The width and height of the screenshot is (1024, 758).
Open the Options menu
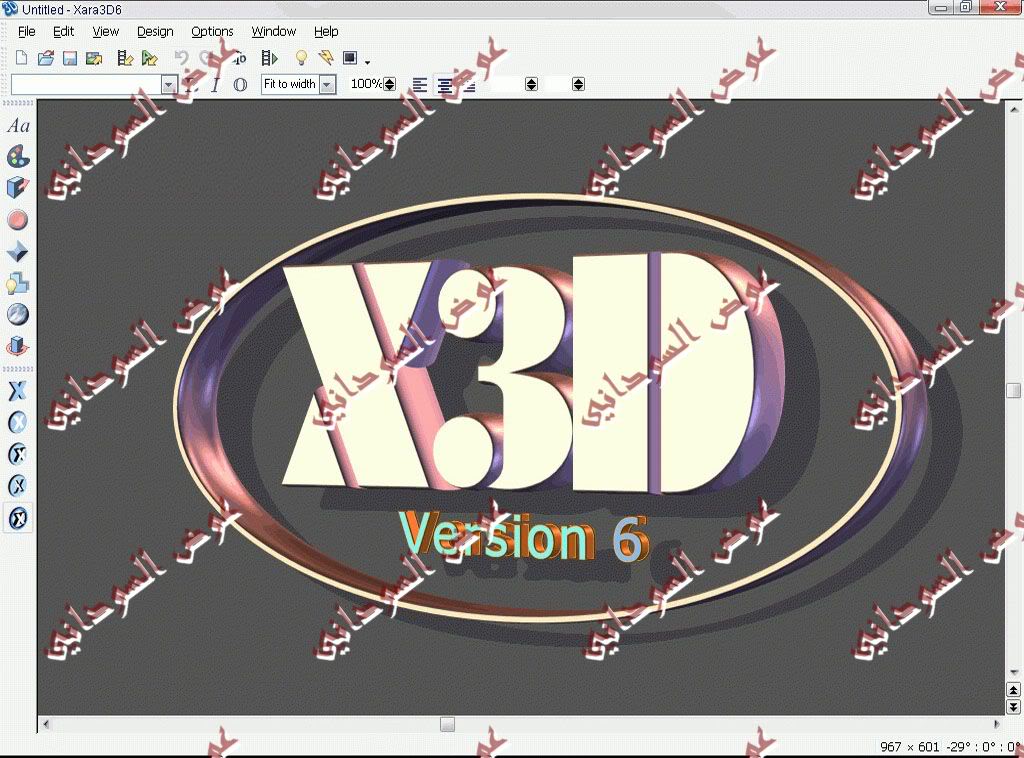pos(212,31)
